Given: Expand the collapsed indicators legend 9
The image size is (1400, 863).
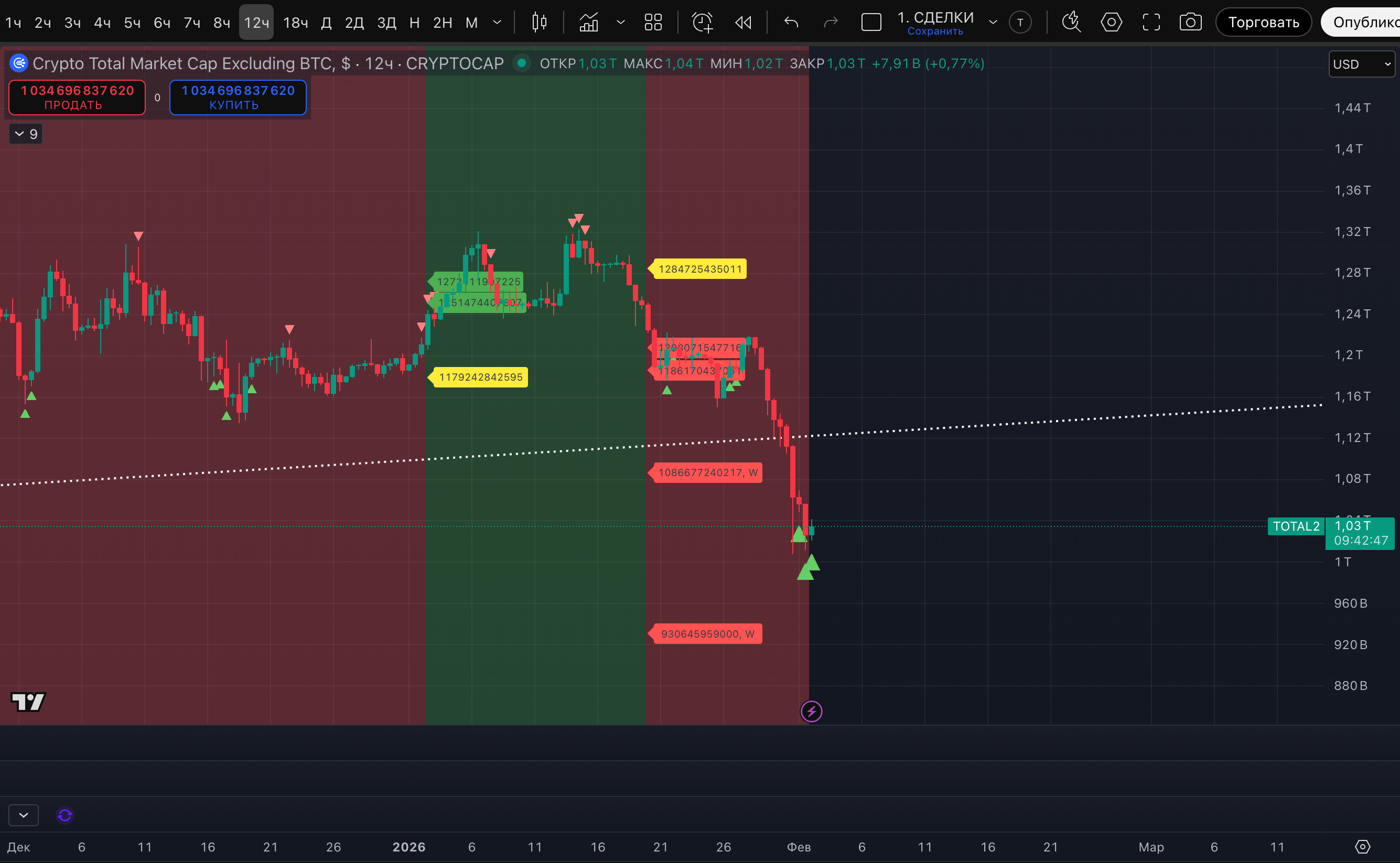Looking at the screenshot, I should click(26, 134).
